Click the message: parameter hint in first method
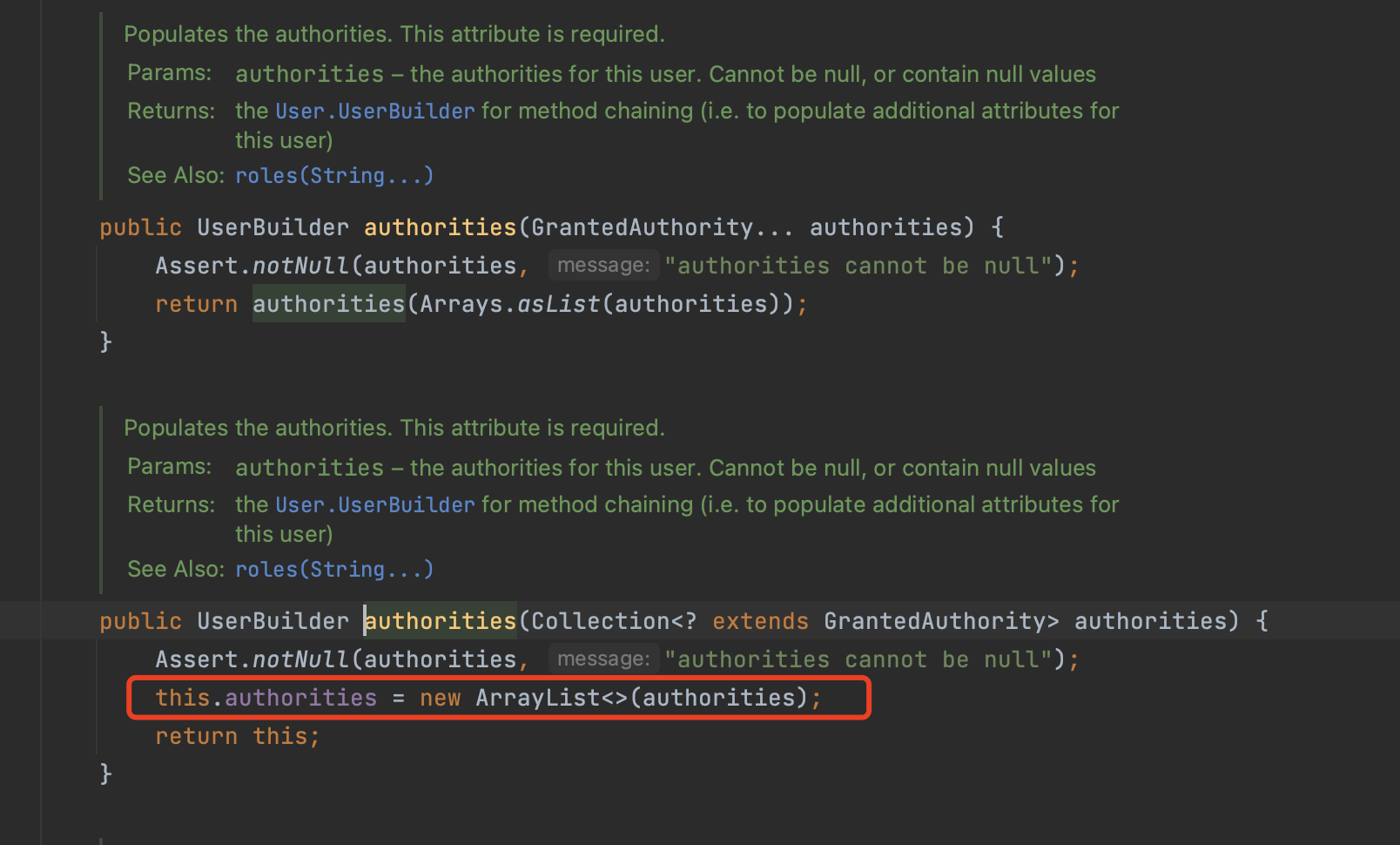The width and height of the screenshot is (1400, 845). point(603,265)
